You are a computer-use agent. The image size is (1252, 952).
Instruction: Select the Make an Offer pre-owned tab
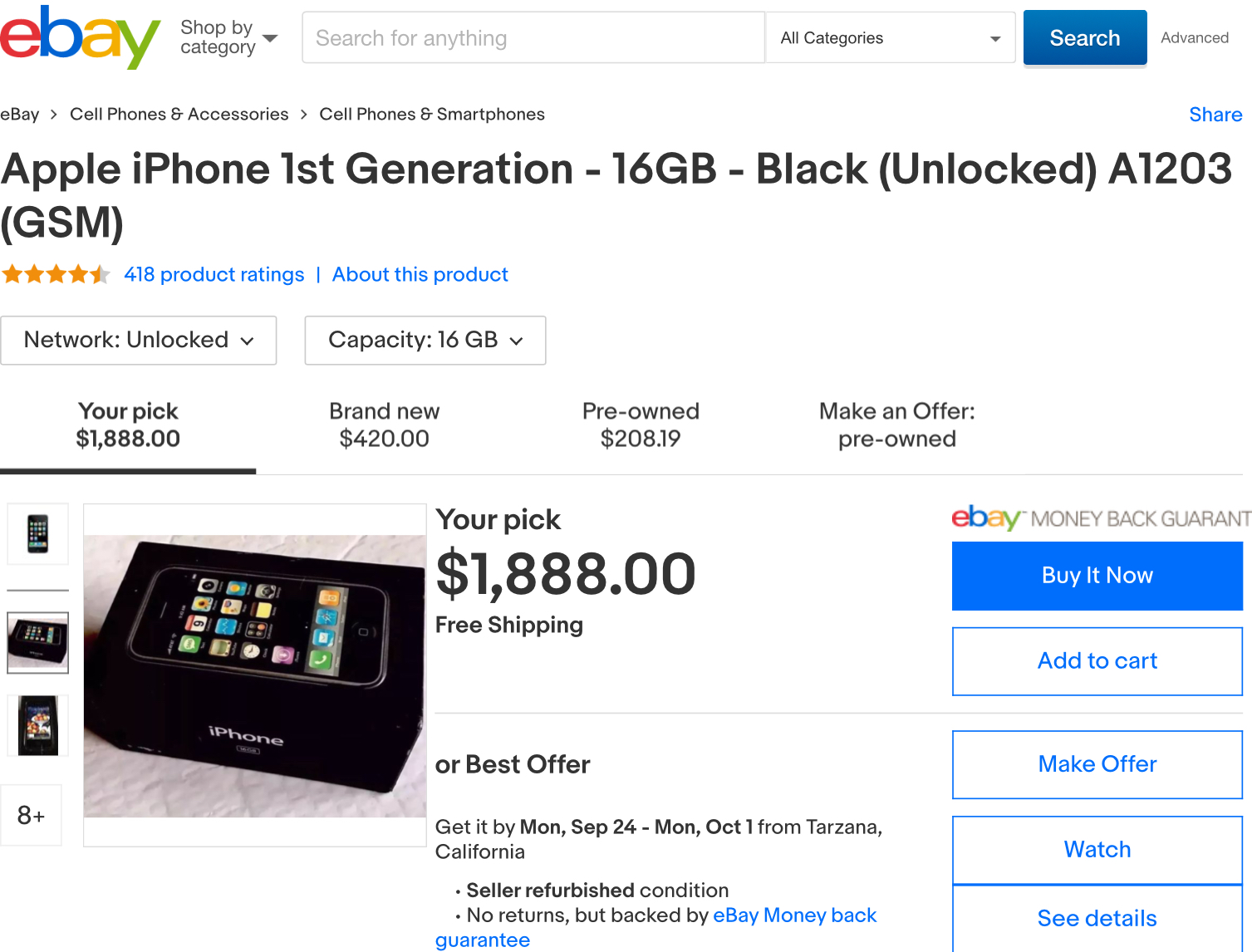(896, 424)
